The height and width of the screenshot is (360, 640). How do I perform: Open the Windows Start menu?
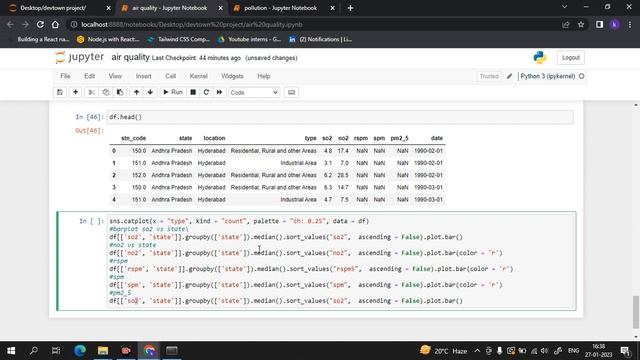coord(11,351)
